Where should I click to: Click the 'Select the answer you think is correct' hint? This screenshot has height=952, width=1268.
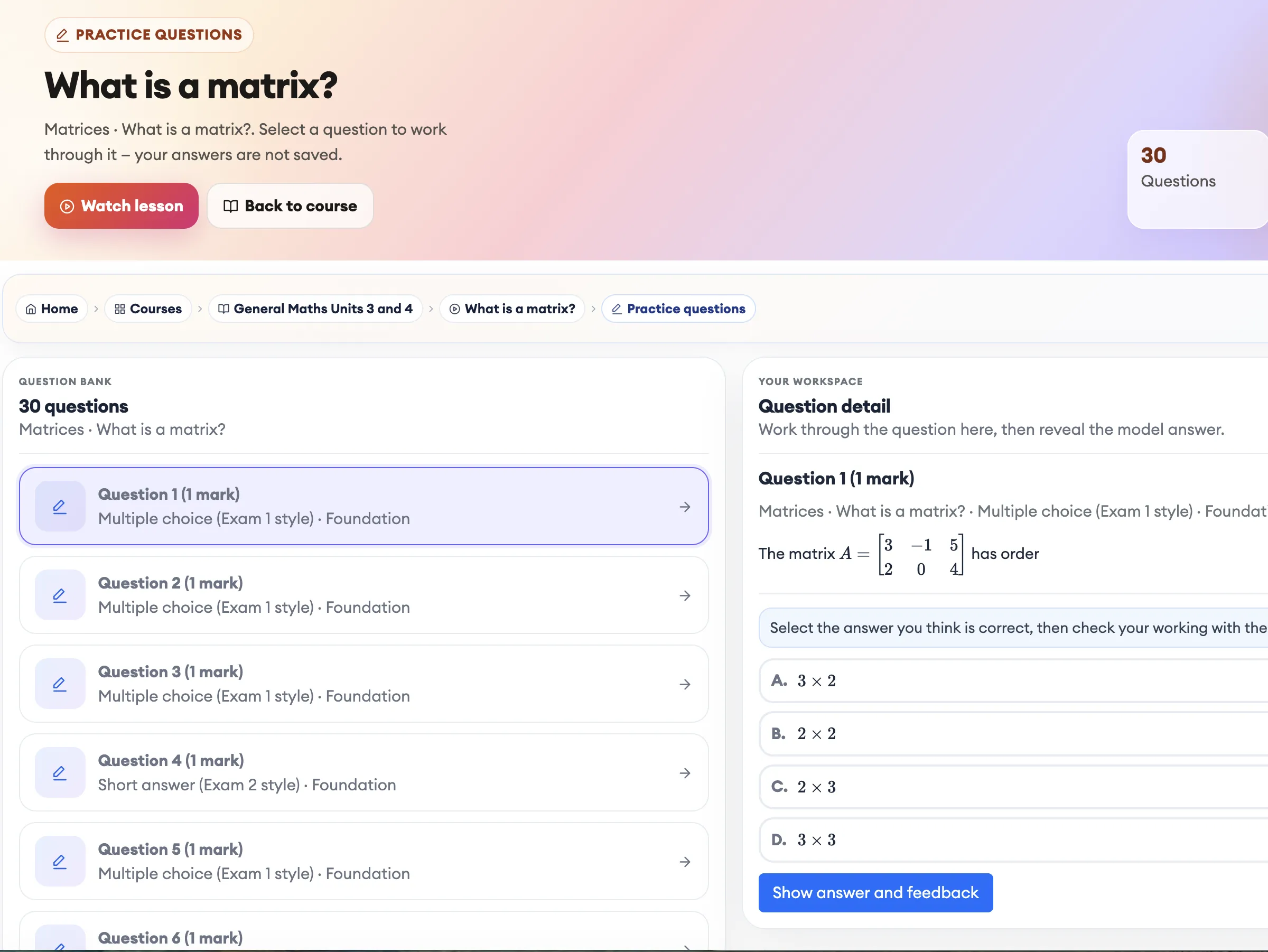point(1013,628)
